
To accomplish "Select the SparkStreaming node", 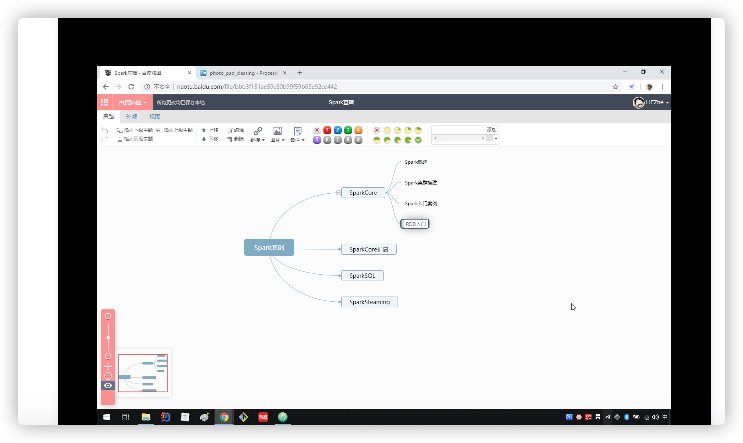I will point(369,302).
